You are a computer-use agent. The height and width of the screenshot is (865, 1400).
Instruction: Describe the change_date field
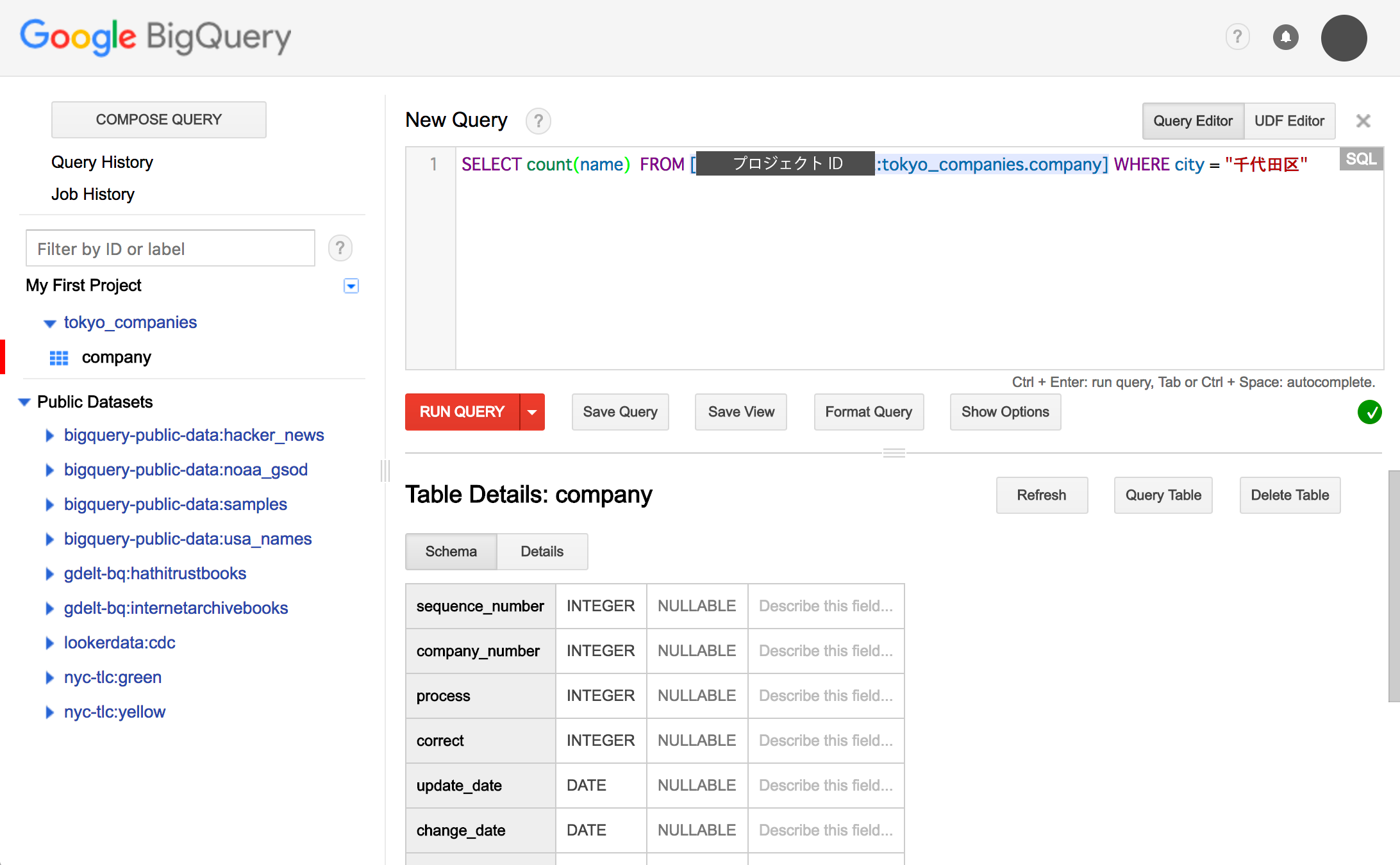pos(826,830)
